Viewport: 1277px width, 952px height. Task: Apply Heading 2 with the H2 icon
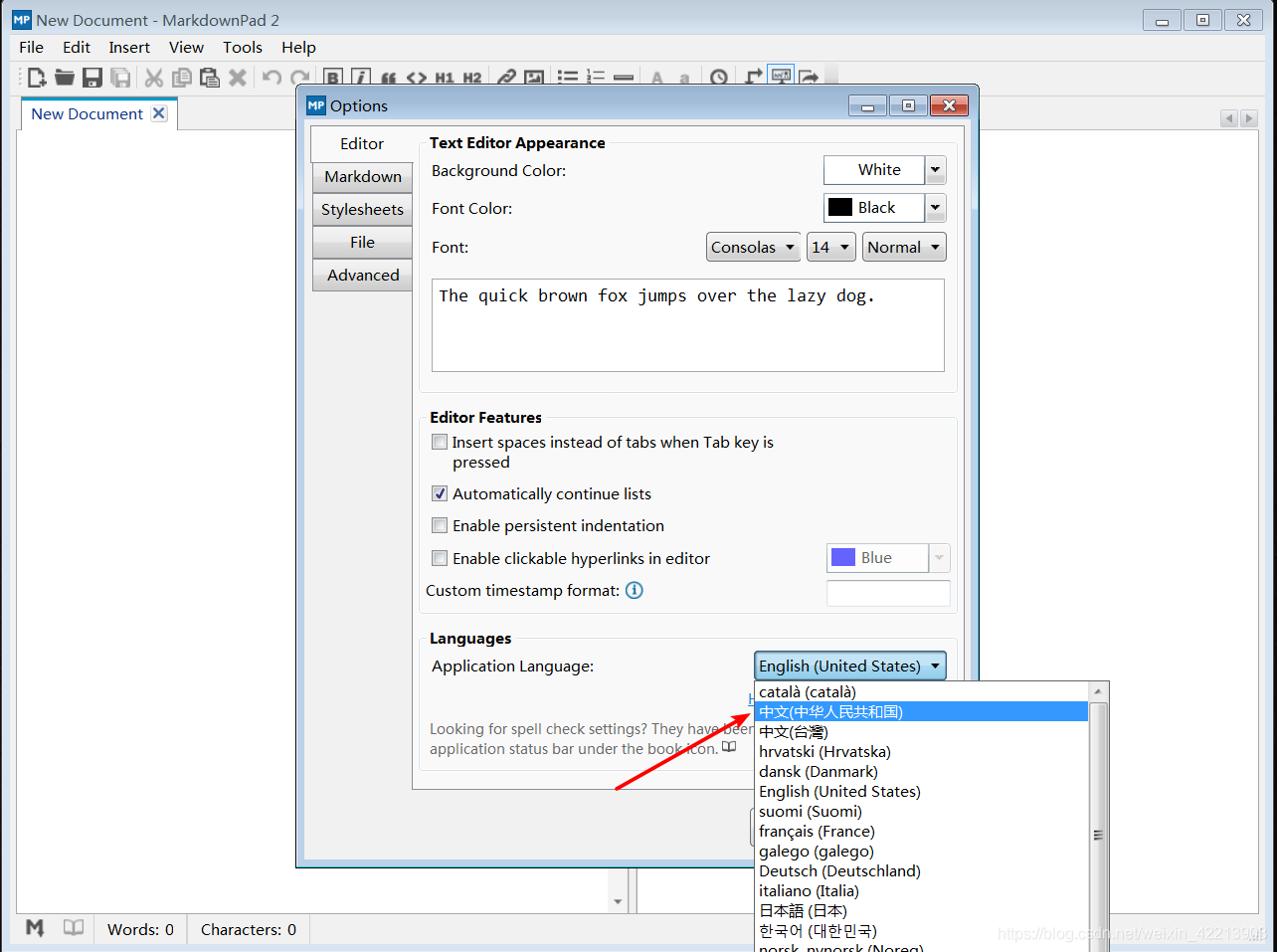click(472, 78)
